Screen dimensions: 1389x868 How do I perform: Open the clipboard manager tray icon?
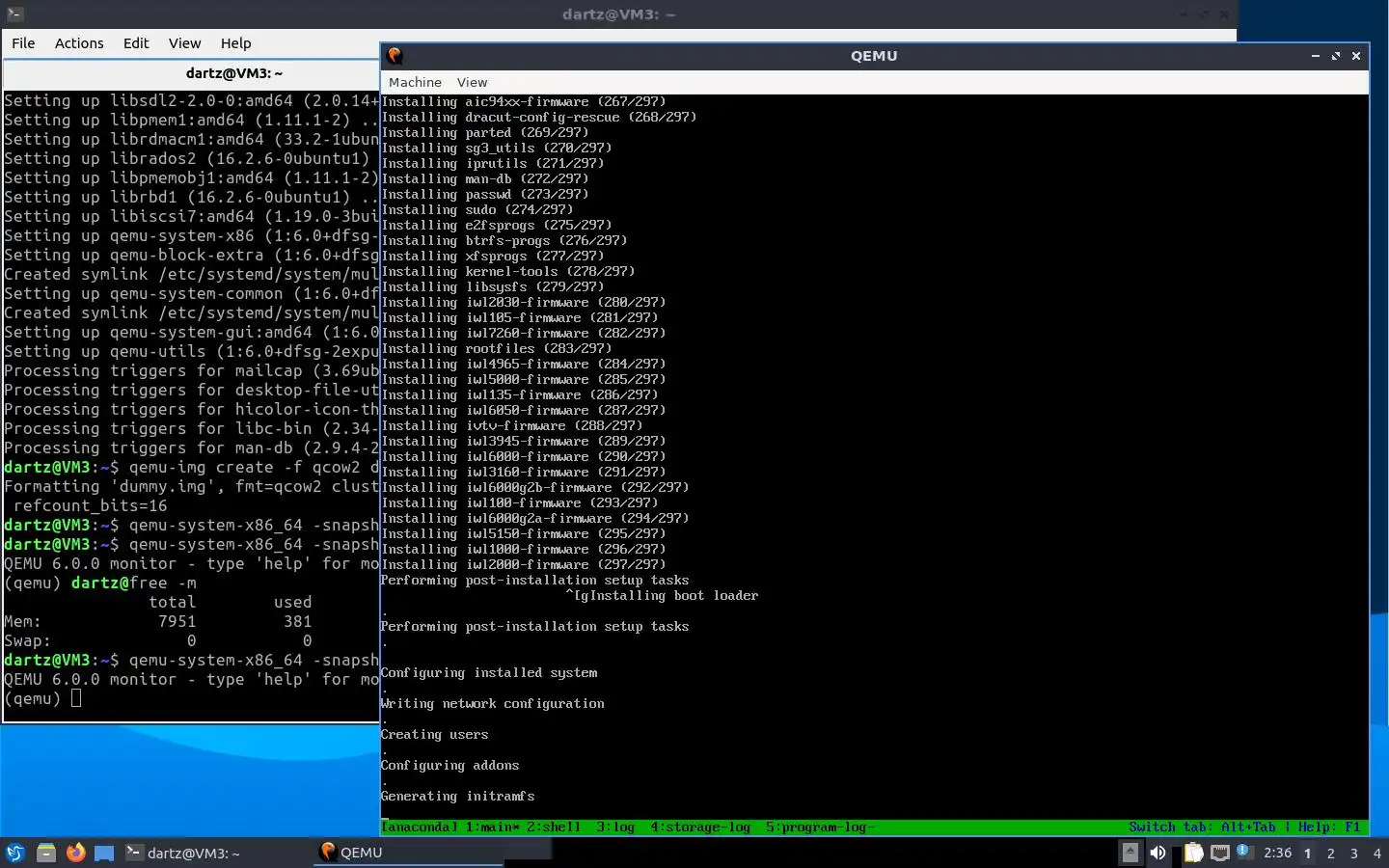[1193, 853]
